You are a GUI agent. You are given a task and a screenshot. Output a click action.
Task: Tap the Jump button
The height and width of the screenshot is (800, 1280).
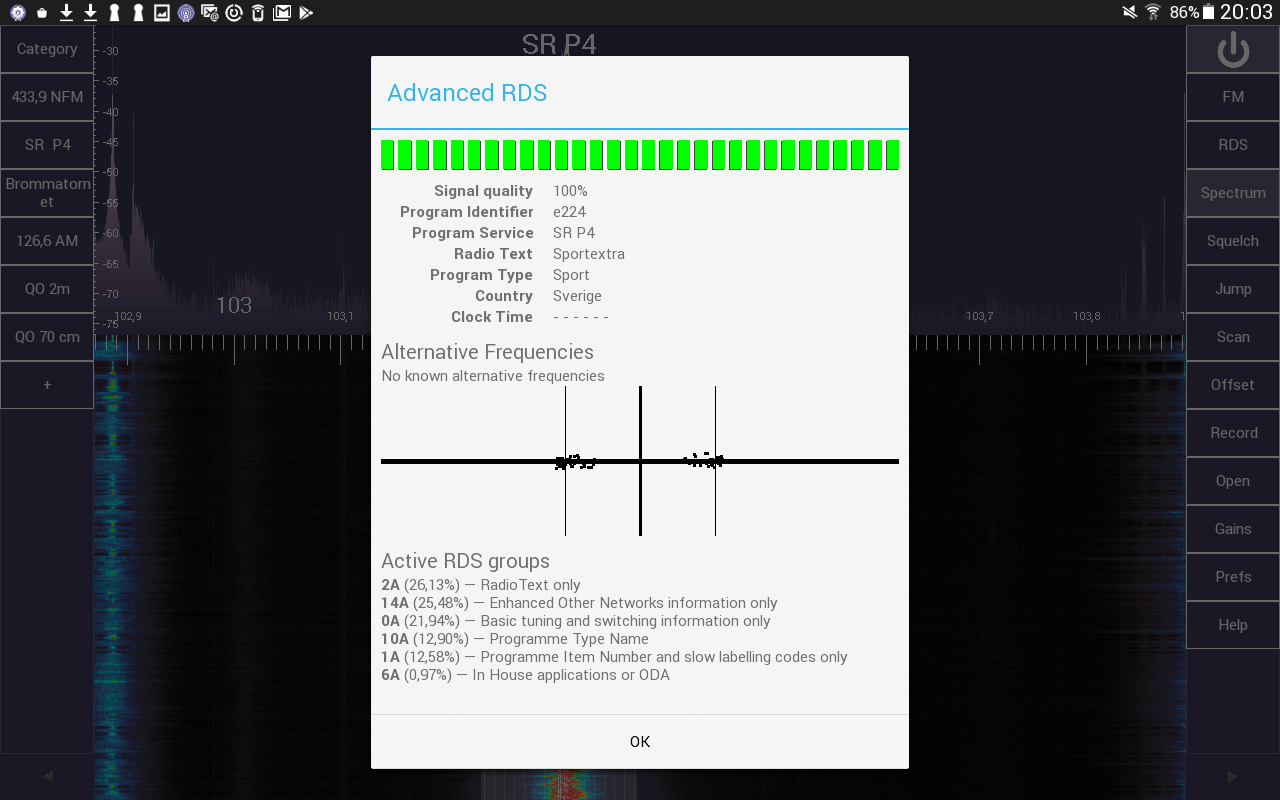pyautogui.click(x=1232, y=289)
